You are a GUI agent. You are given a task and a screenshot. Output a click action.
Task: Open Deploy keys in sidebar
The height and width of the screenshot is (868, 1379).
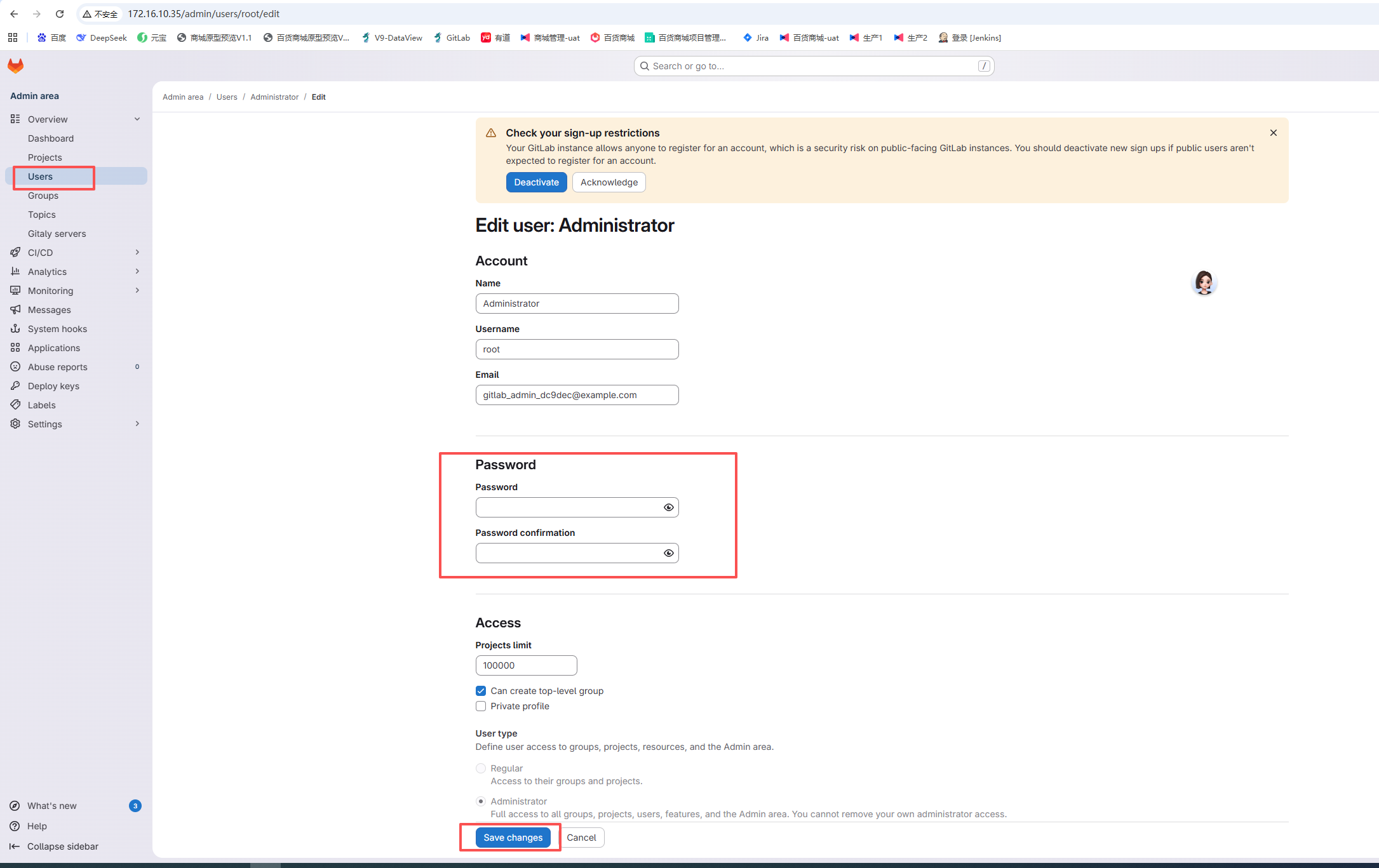tap(53, 386)
